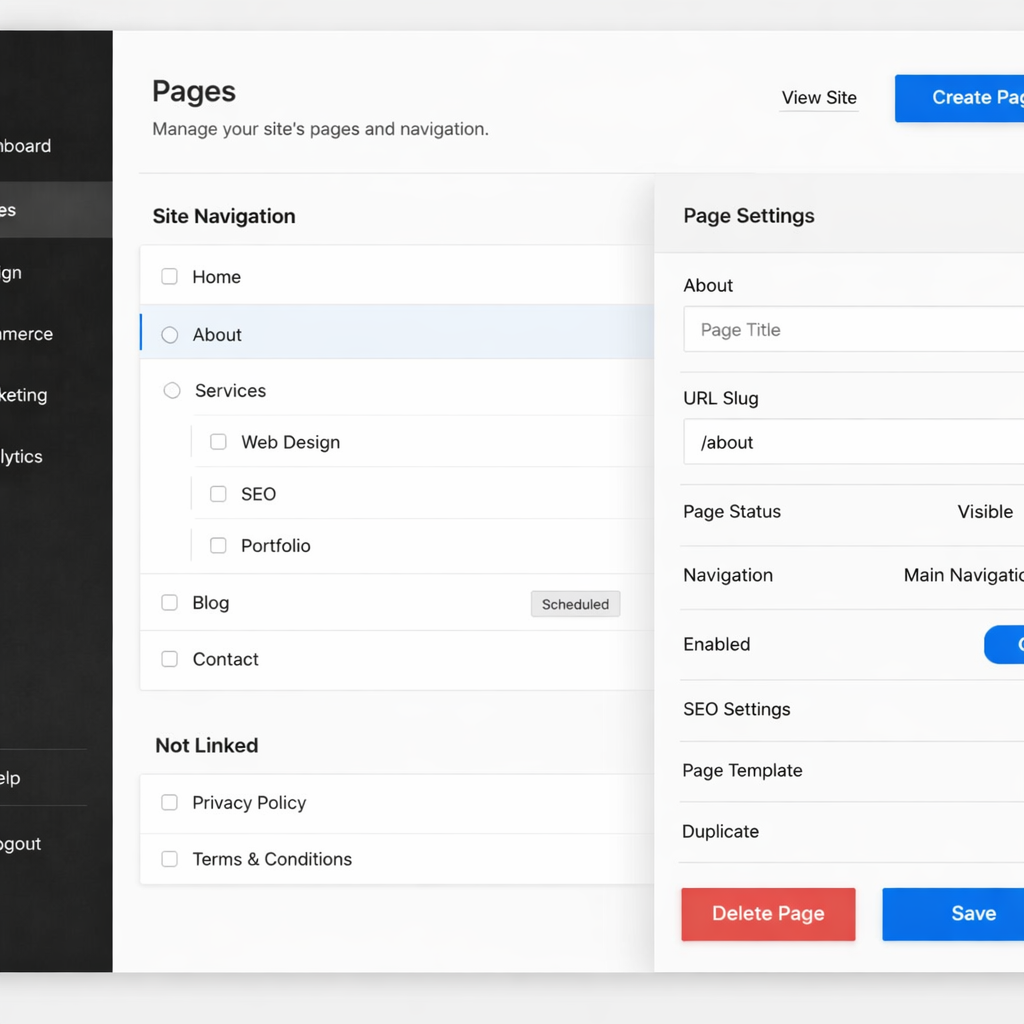Image resolution: width=1024 pixels, height=1024 pixels.
Task: Expand the SEO Settings row
Action: 850,710
